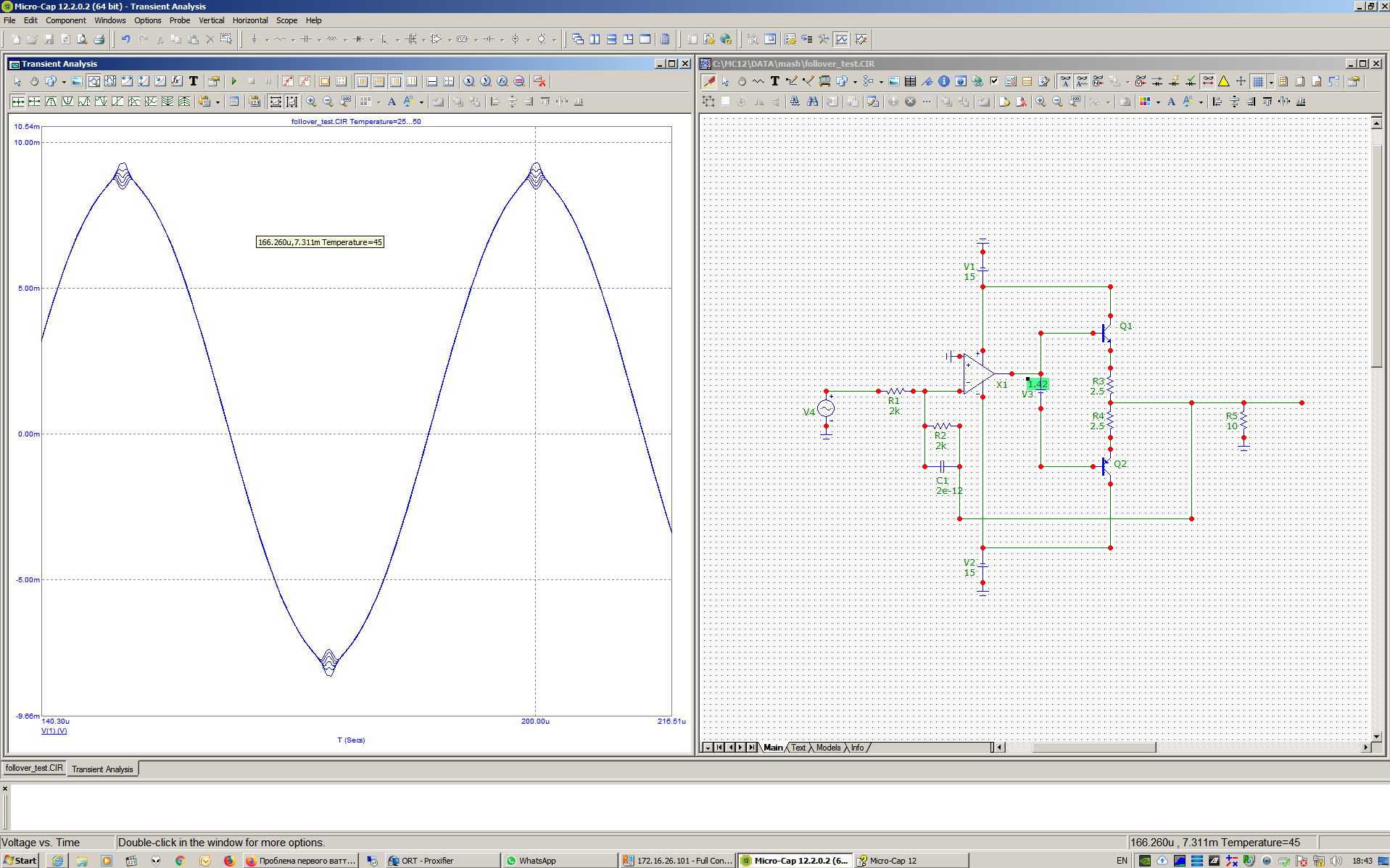Open the File menu

click(x=9, y=20)
